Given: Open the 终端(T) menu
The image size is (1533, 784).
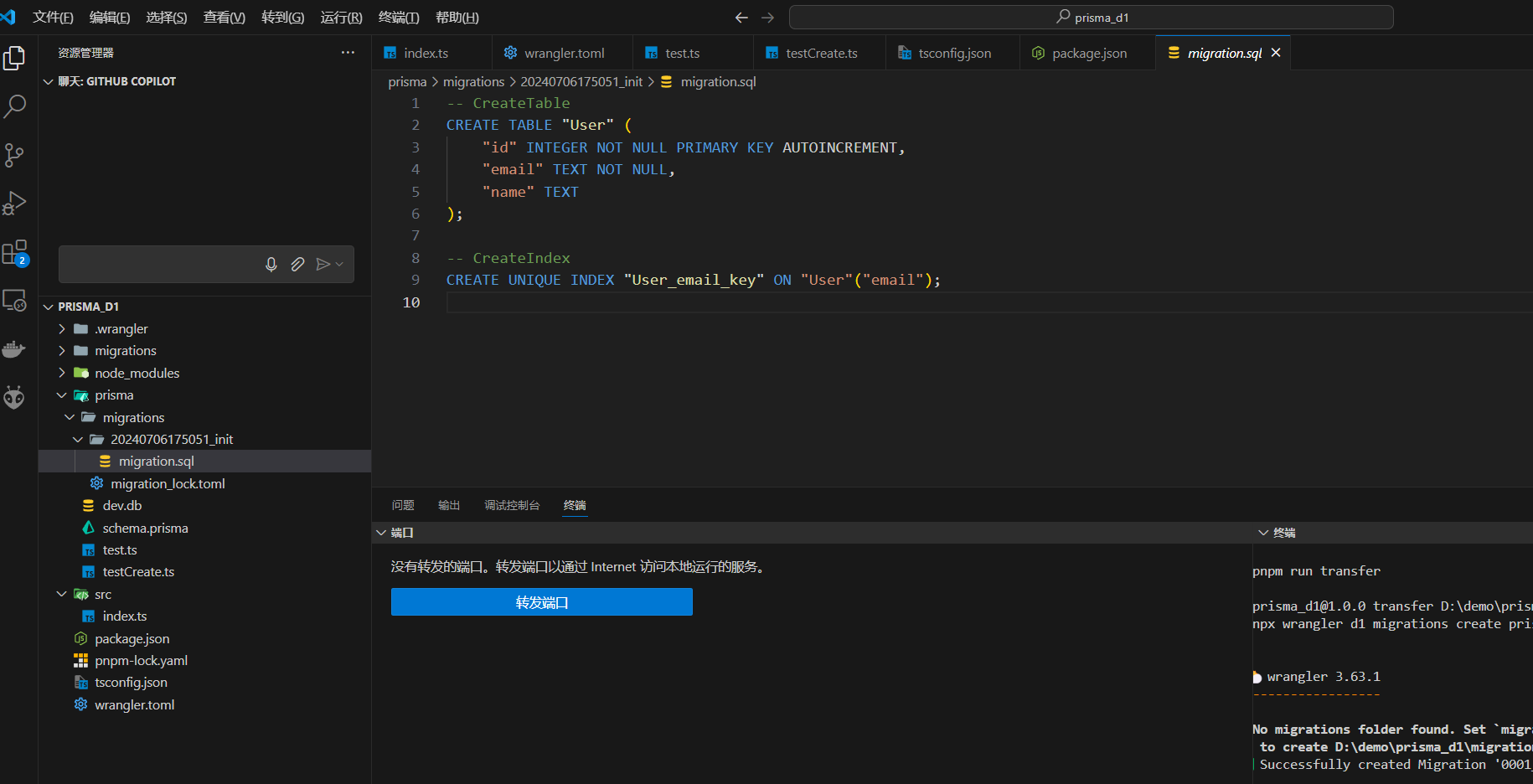Looking at the screenshot, I should click(399, 18).
